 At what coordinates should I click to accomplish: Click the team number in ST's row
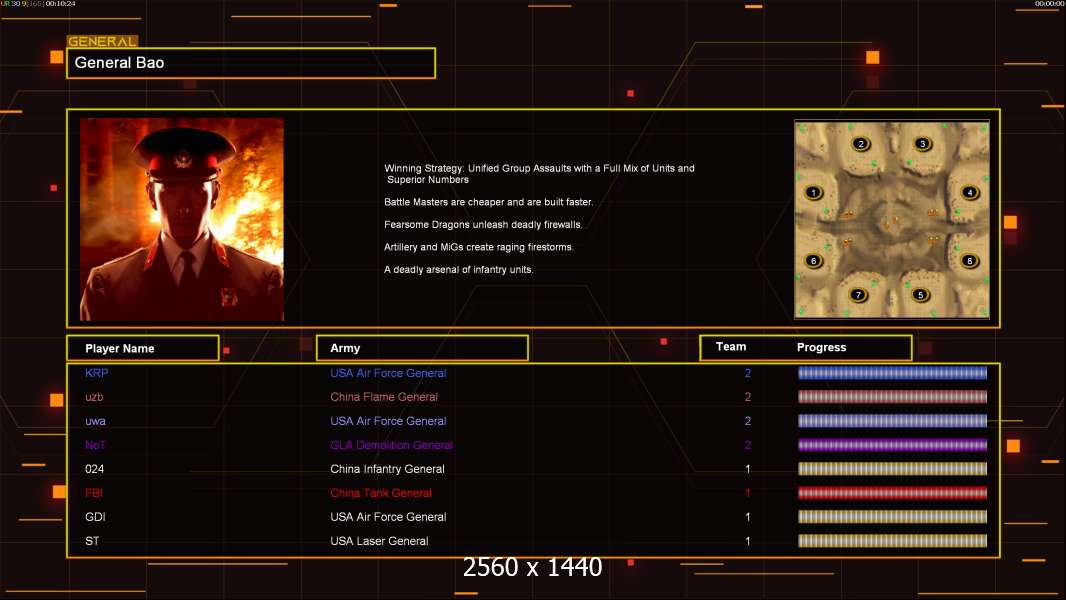coord(748,541)
